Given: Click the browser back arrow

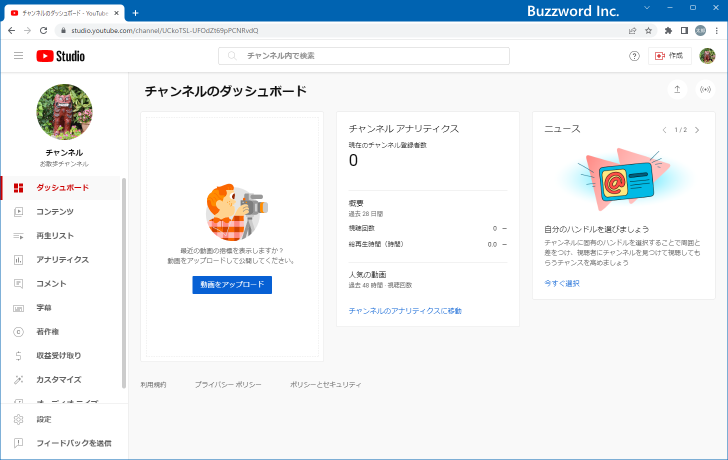Looking at the screenshot, I should 12,31.
